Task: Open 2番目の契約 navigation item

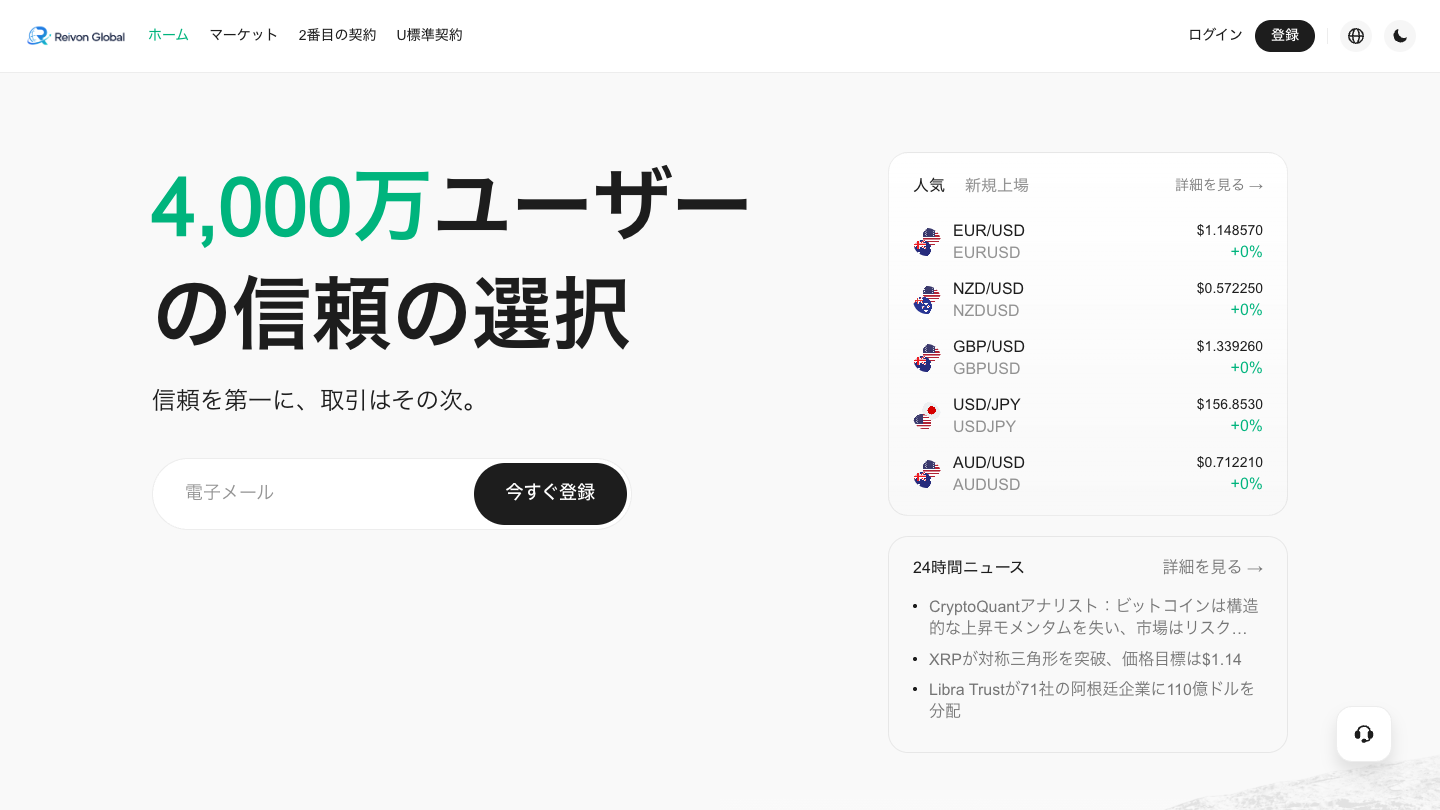Action: pos(337,35)
